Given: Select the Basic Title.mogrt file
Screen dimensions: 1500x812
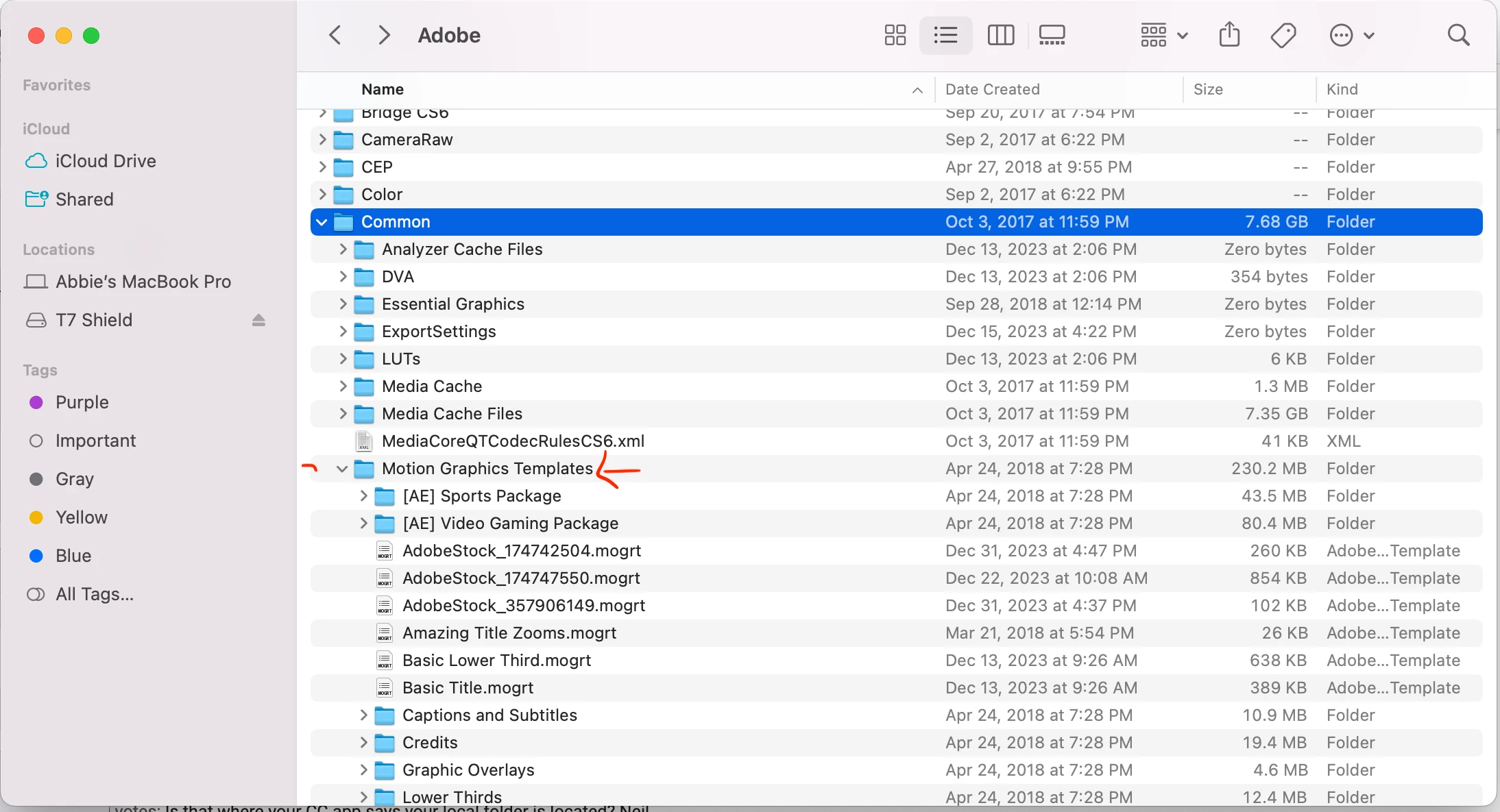Looking at the screenshot, I should (x=468, y=688).
